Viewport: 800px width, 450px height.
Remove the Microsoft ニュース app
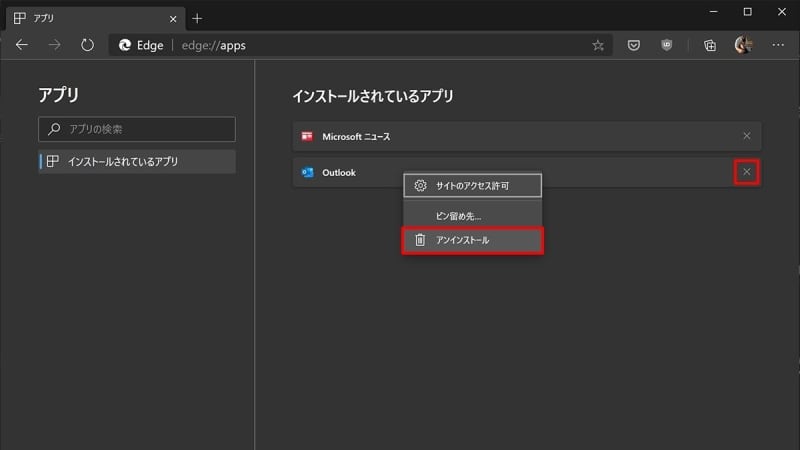tap(746, 136)
